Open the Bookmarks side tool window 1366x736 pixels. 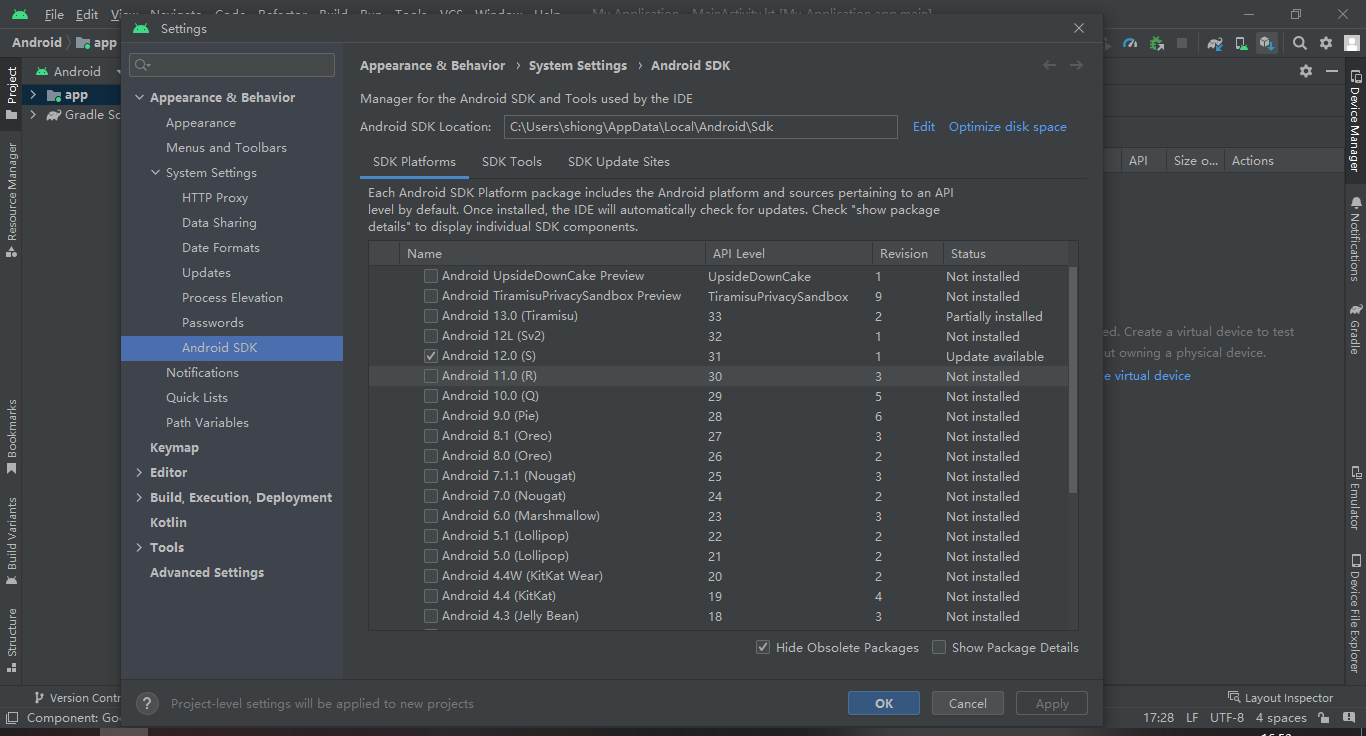pos(11,436)
